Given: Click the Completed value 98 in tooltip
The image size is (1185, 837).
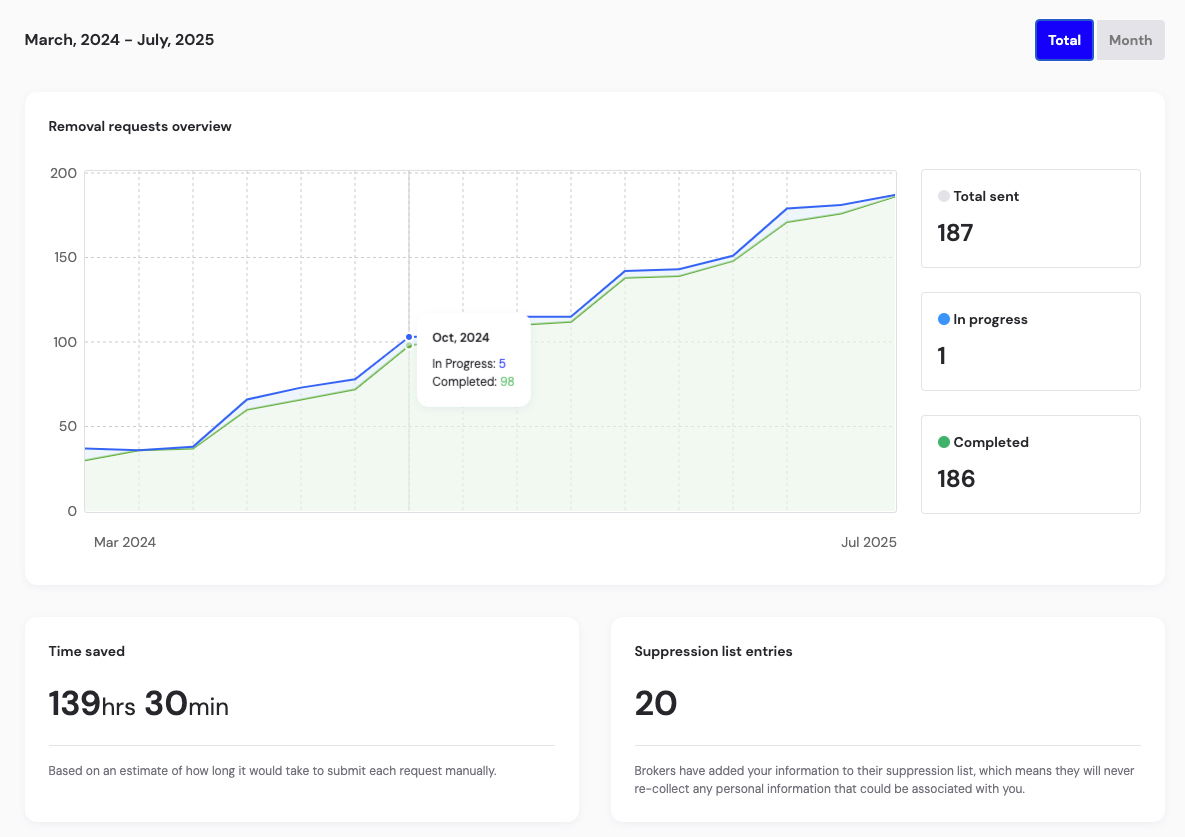Looking at the screenshot, I should click(507, 382).
